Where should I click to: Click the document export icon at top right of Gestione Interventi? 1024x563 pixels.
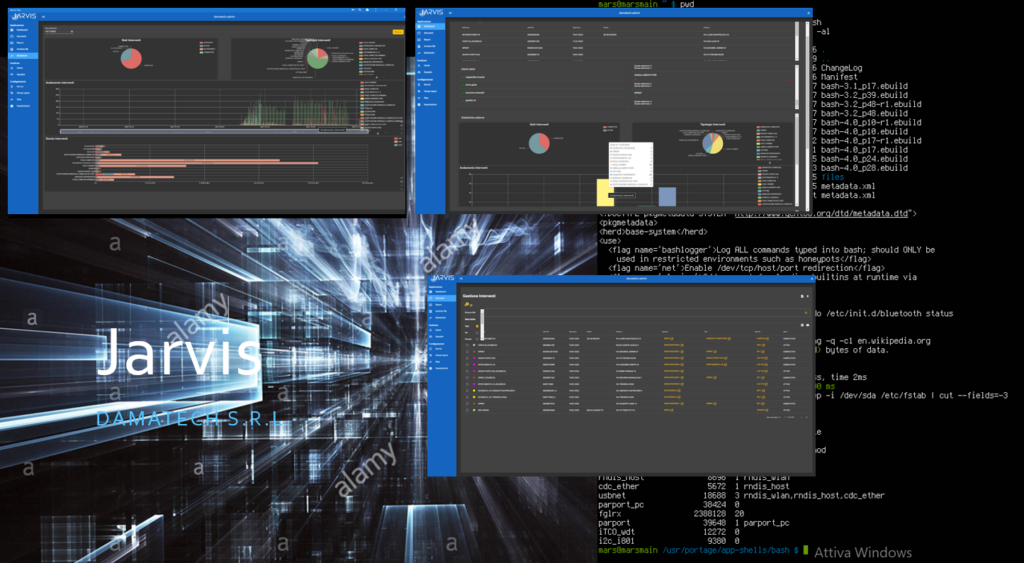tap(802, 297)
